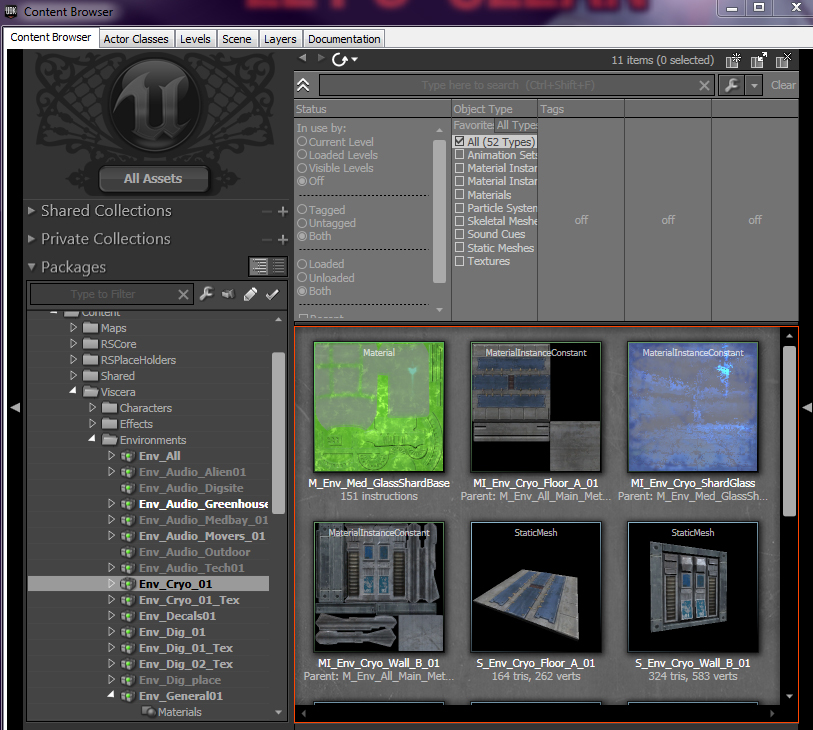The image size is (813, 730).
Task: Click the close browser panel icon
Action: [x=783, y=61]
